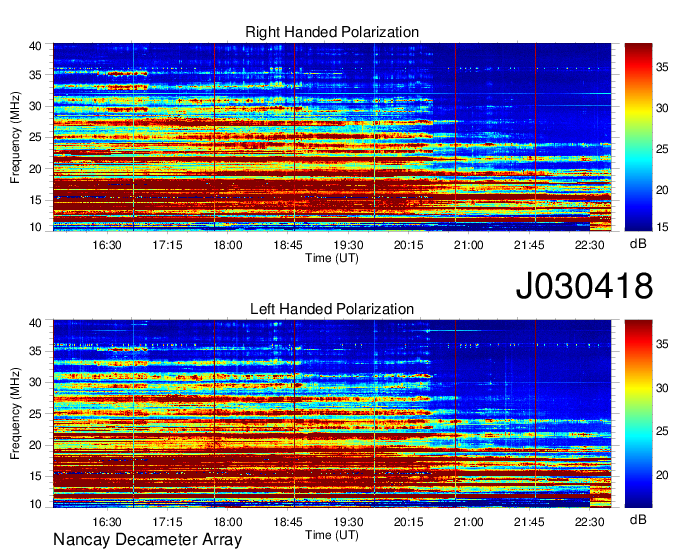Click the 15 dB label on top colorbar
The width and height of the screenshot is (680, 552).
click(662, 227)
